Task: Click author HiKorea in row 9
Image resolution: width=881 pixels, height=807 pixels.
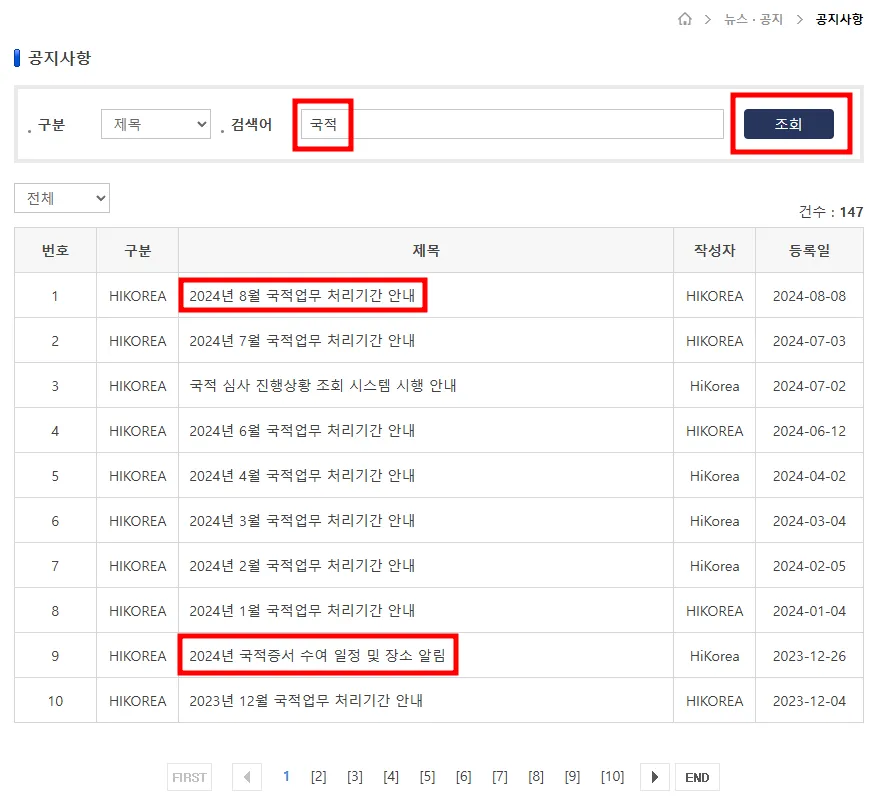Action: 715,656
